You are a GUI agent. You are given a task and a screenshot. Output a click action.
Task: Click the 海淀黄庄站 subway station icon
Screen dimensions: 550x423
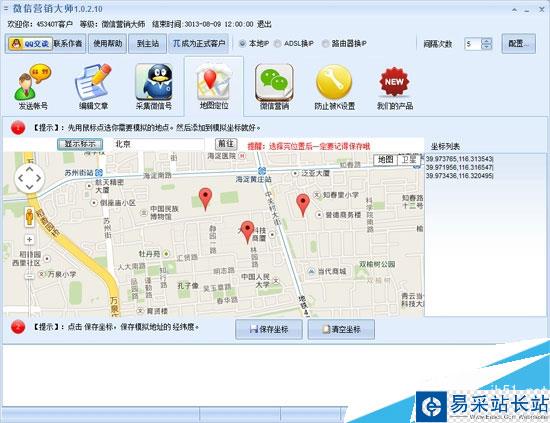[262, 171]
